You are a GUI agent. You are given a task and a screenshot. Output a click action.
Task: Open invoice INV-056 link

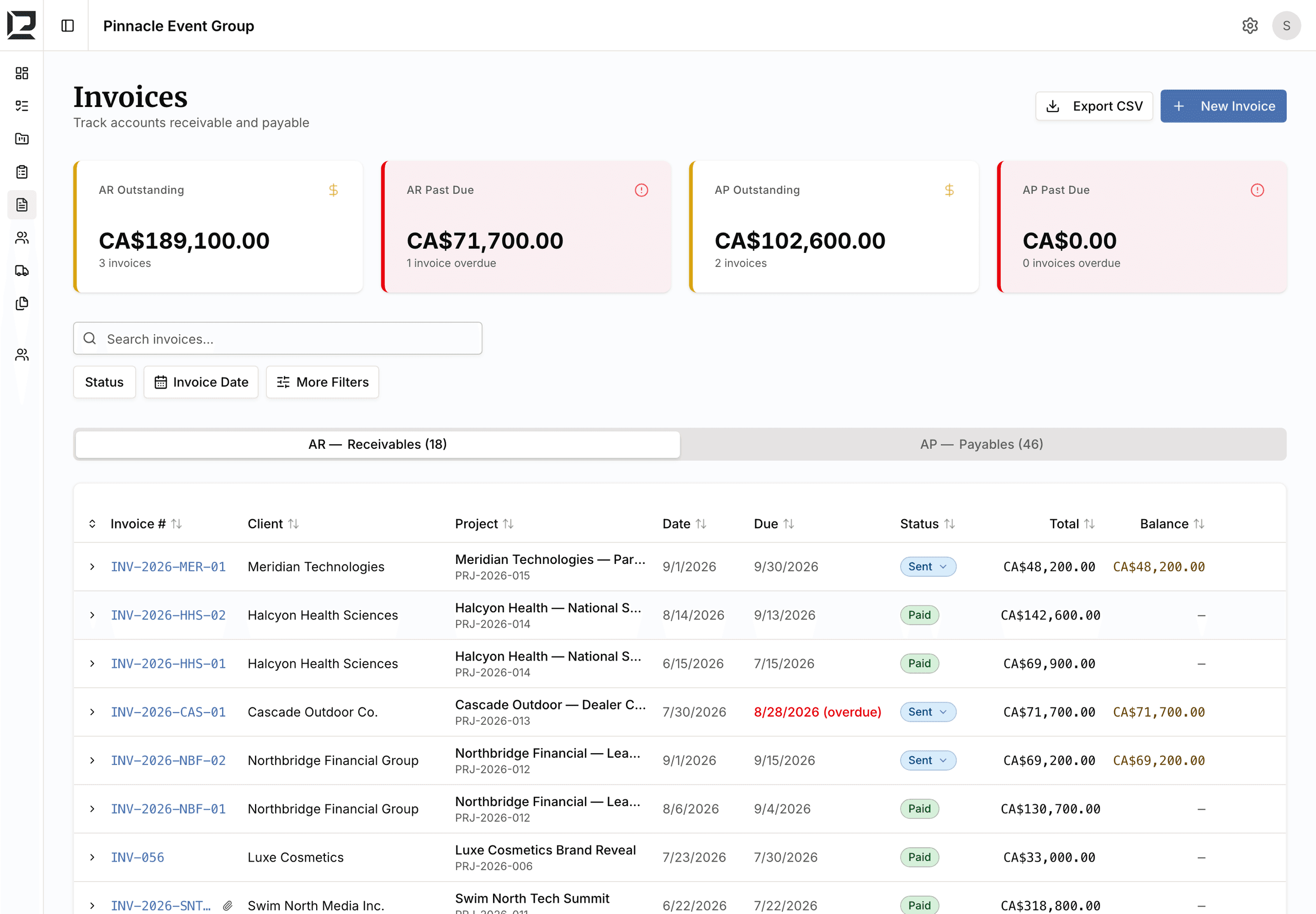(x=137, y=857)
